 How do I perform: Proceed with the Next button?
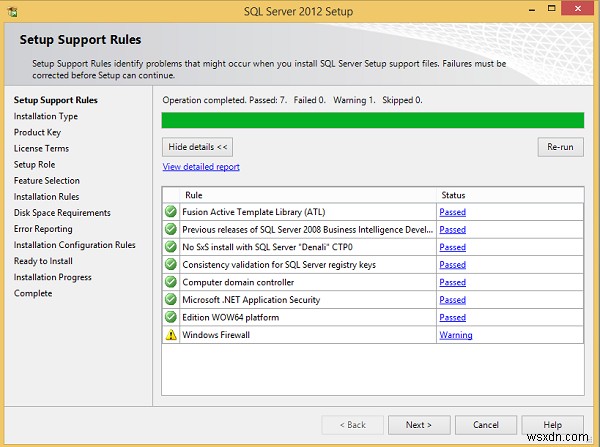coord(419,425)
